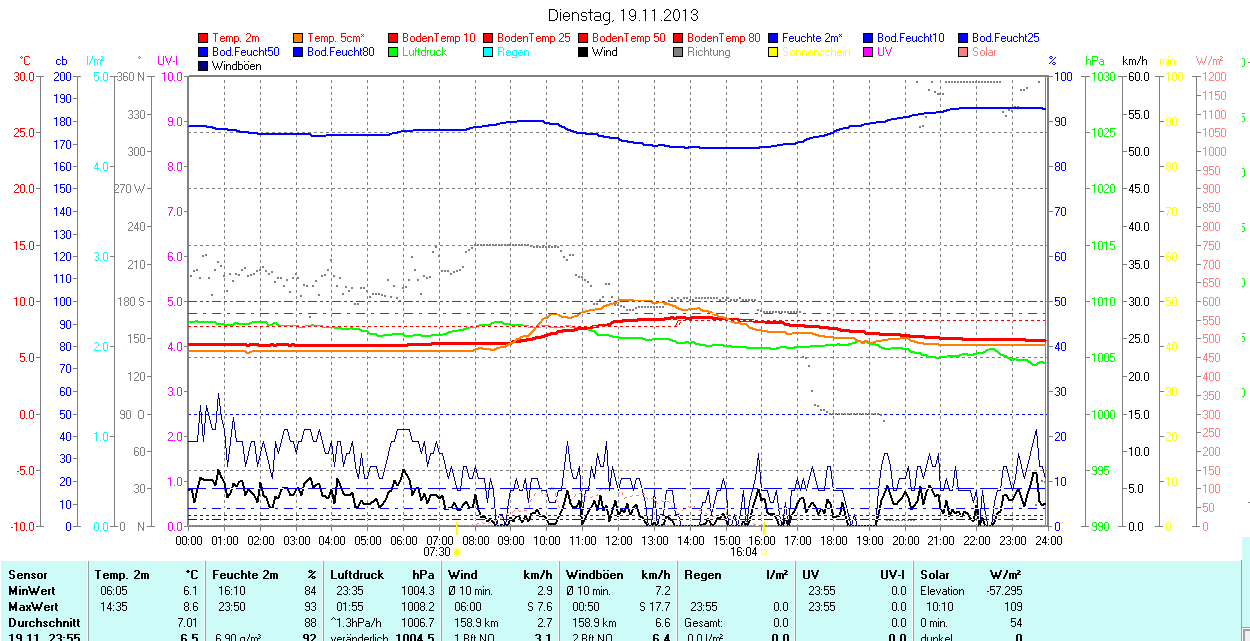Click the Bod.Feucht80 legend label

pyautogui.click(x=340, y=52)
